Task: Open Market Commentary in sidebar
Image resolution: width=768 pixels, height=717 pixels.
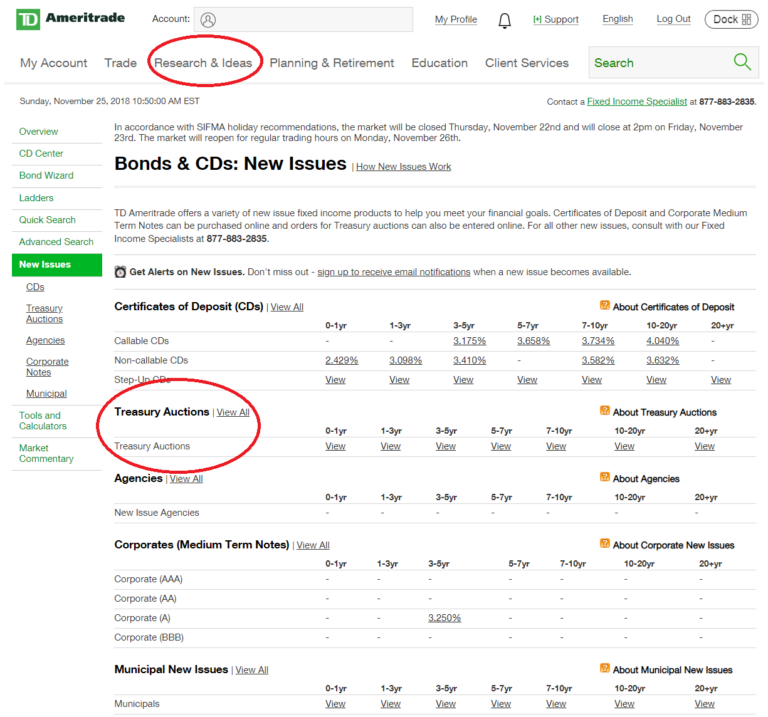Action: pos(46,454)
